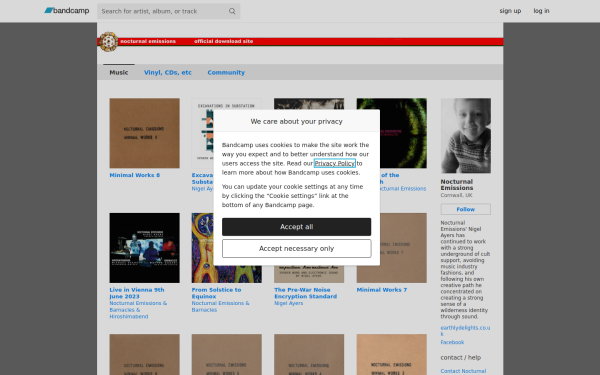Click the Nocturnal Emissions round emblem logo

[x=108, y=42]
